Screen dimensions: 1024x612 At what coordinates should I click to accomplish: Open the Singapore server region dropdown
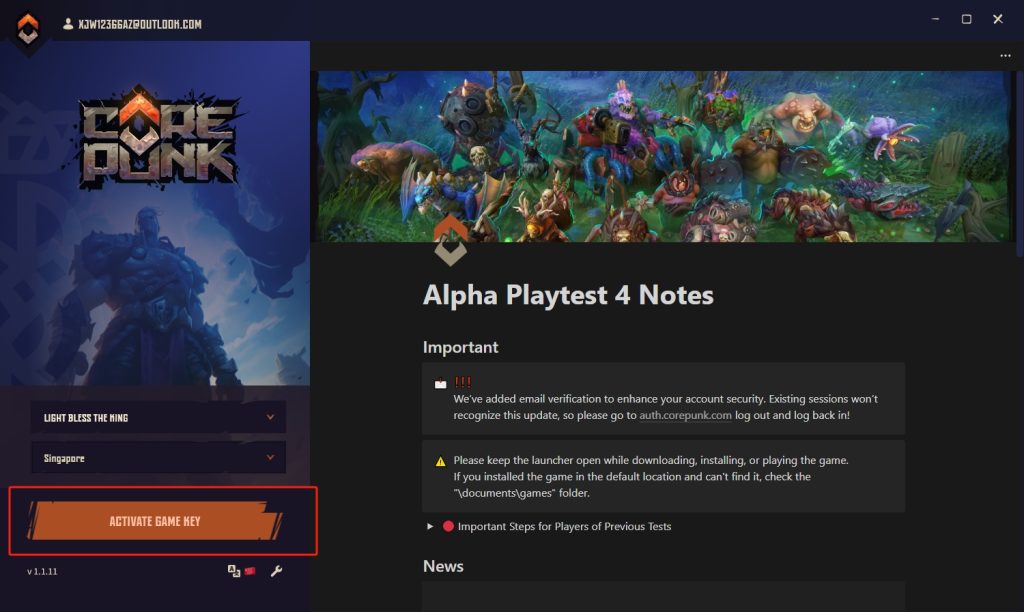click(x=158, y=458)
